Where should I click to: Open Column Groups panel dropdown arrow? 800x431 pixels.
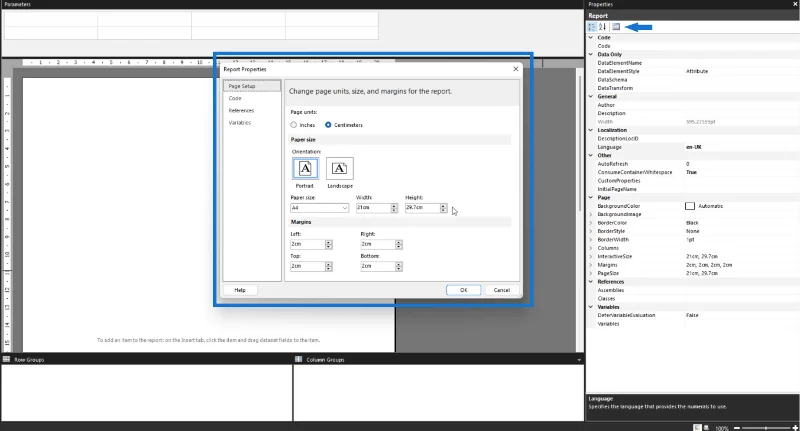[x=579, y=360]
